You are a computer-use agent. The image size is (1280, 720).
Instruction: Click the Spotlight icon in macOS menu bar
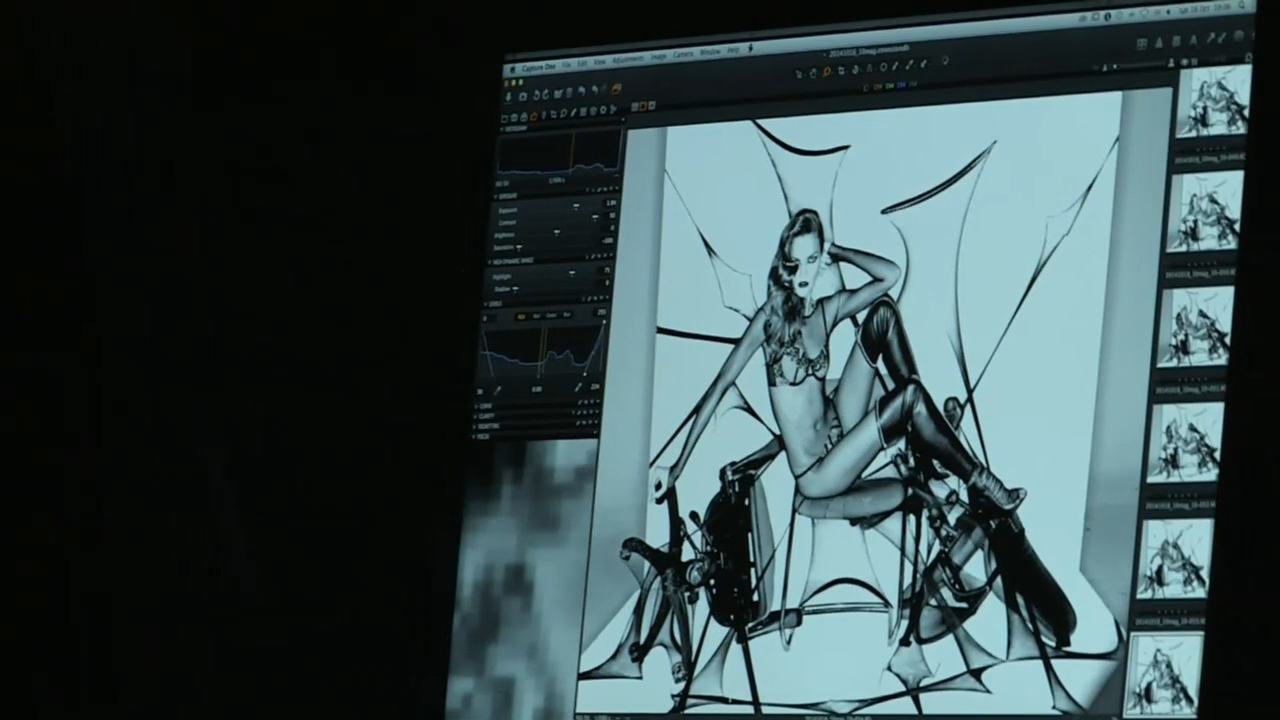pyautogui.click(x=1241, y=5)
